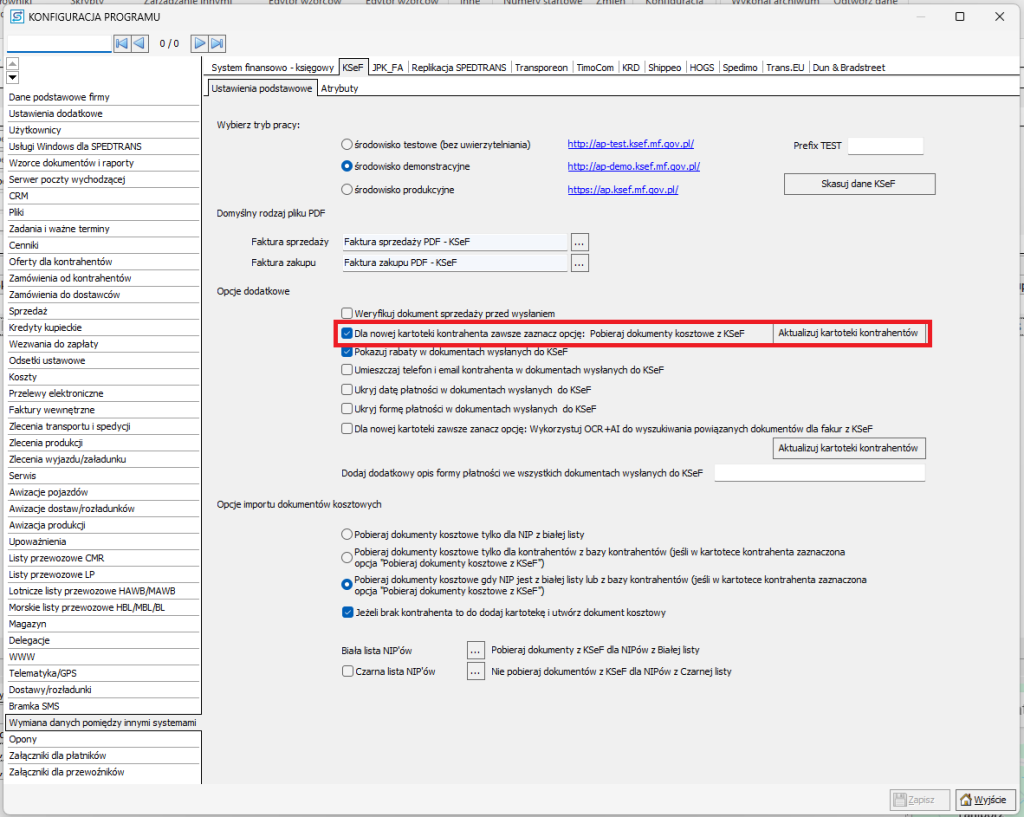Enable Weryfikuj dokument sprzedaży przed wysłaniem
Viewport: 1024px width, 817px height.
pyautogui.click(x=347, y=313)
